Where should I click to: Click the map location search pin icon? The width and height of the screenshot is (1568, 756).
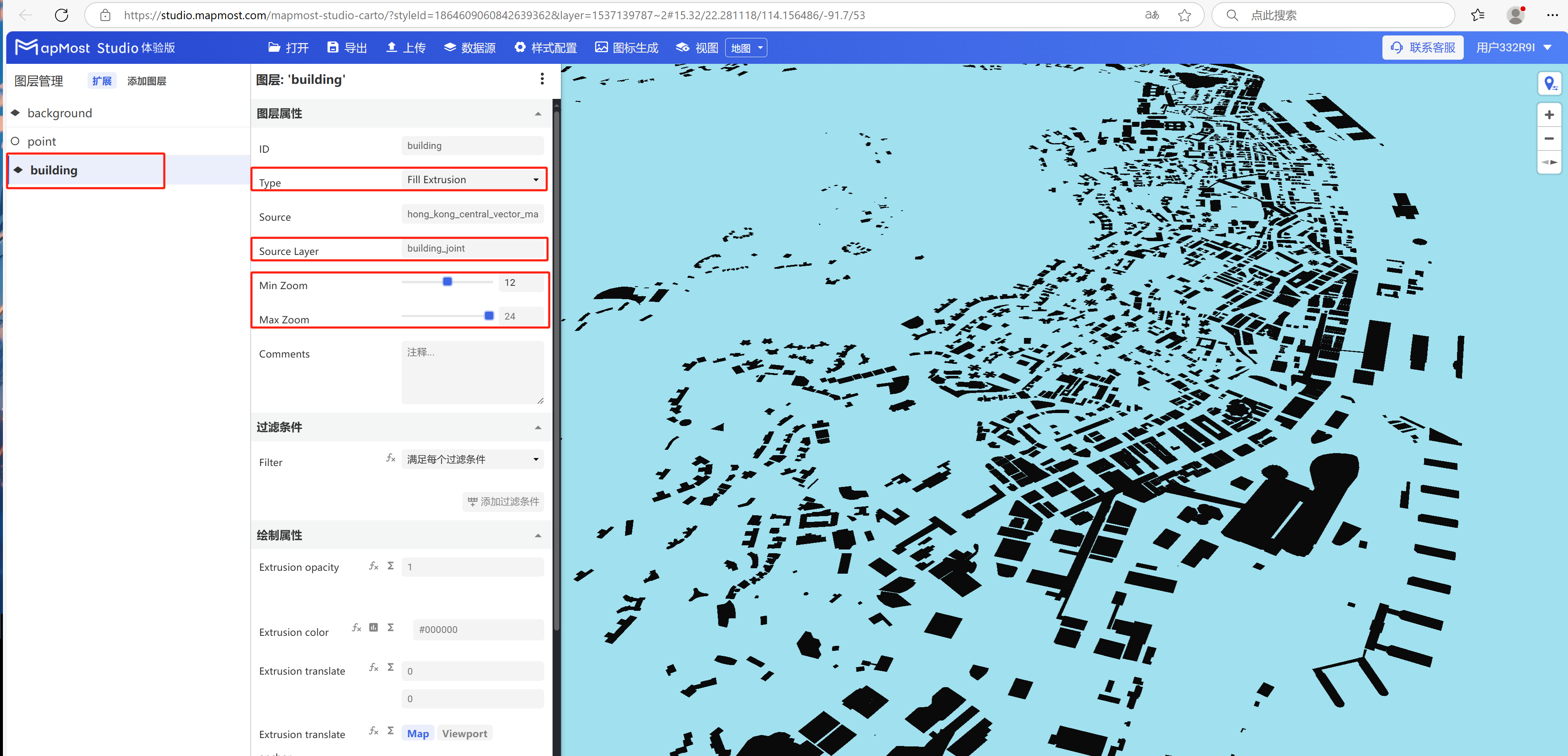(1548, 83)
